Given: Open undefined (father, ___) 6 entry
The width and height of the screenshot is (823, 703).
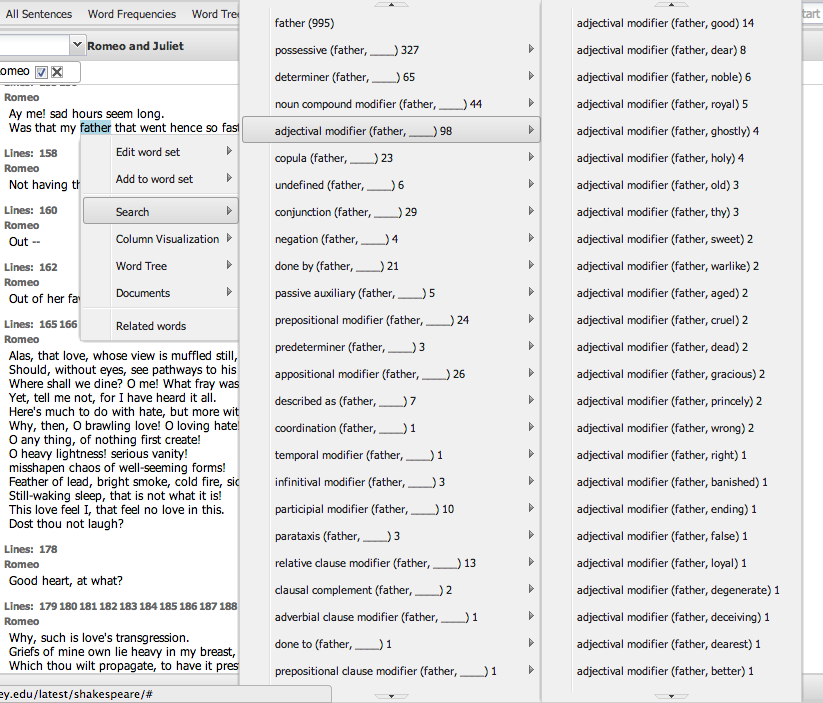Looking at the screenshot, I should tap(391, 185).
